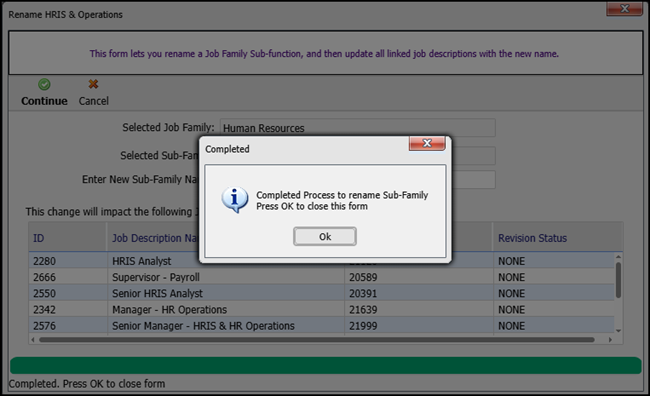Click the Selected Job Family field

click(358, 128)
